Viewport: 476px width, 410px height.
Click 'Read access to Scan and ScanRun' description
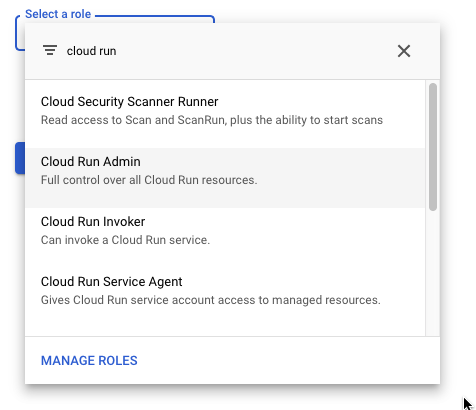point(212,120)
